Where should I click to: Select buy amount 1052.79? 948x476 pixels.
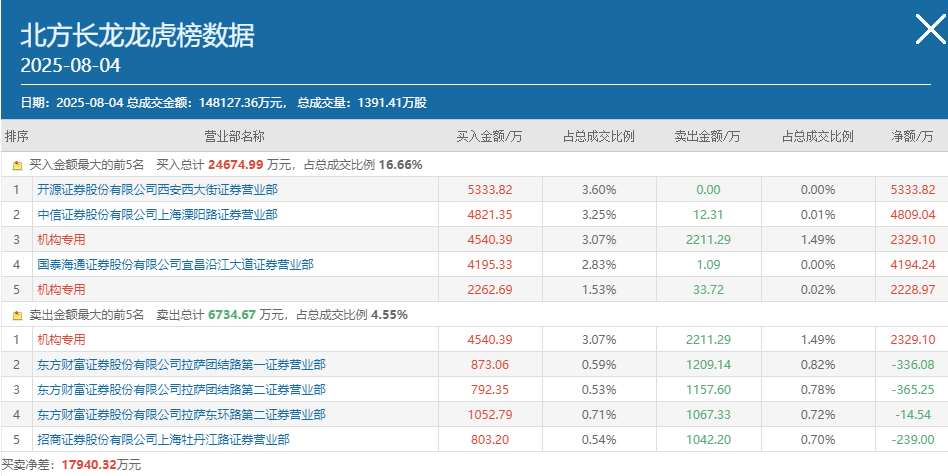point(490,415)
